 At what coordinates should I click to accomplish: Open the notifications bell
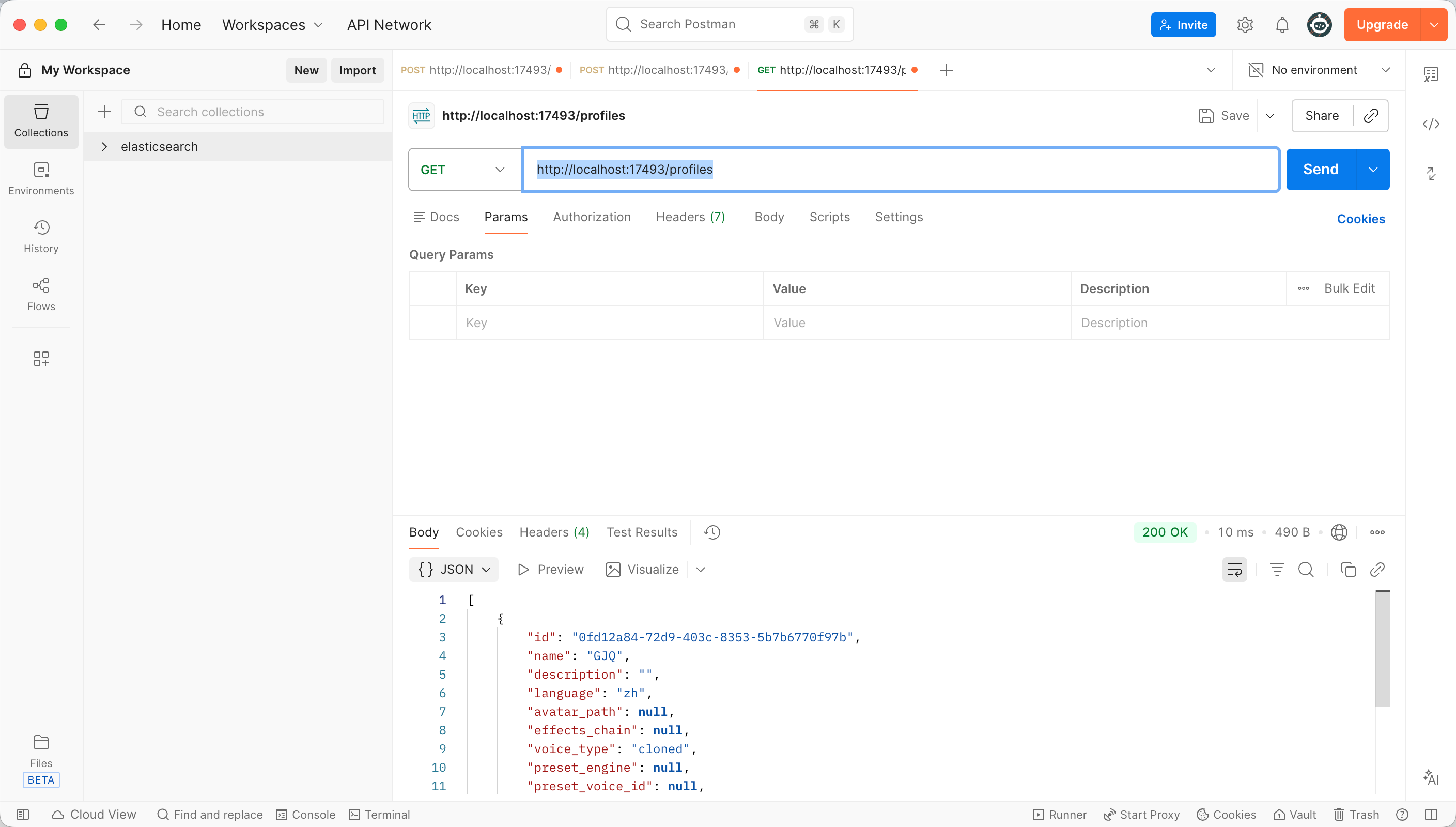pos(1282,25)
